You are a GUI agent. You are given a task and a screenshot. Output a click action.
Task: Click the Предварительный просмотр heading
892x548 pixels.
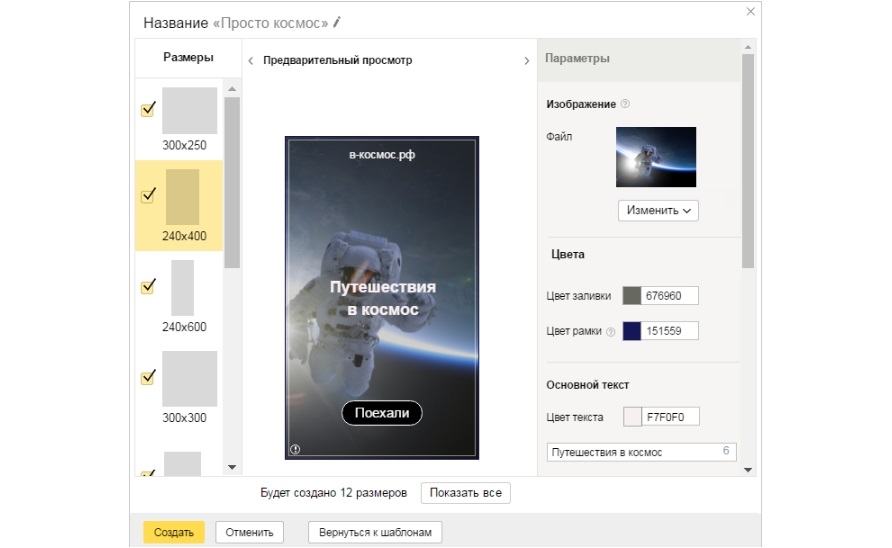tap(337, 60)
